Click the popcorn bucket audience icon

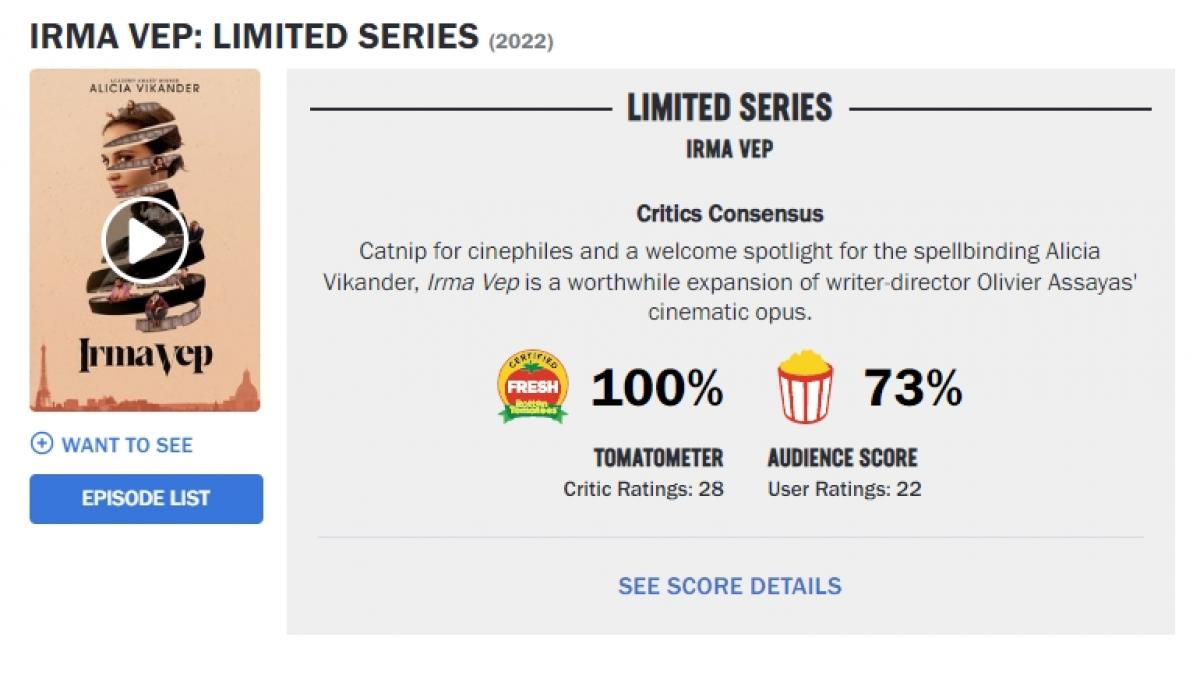(805, 386)
